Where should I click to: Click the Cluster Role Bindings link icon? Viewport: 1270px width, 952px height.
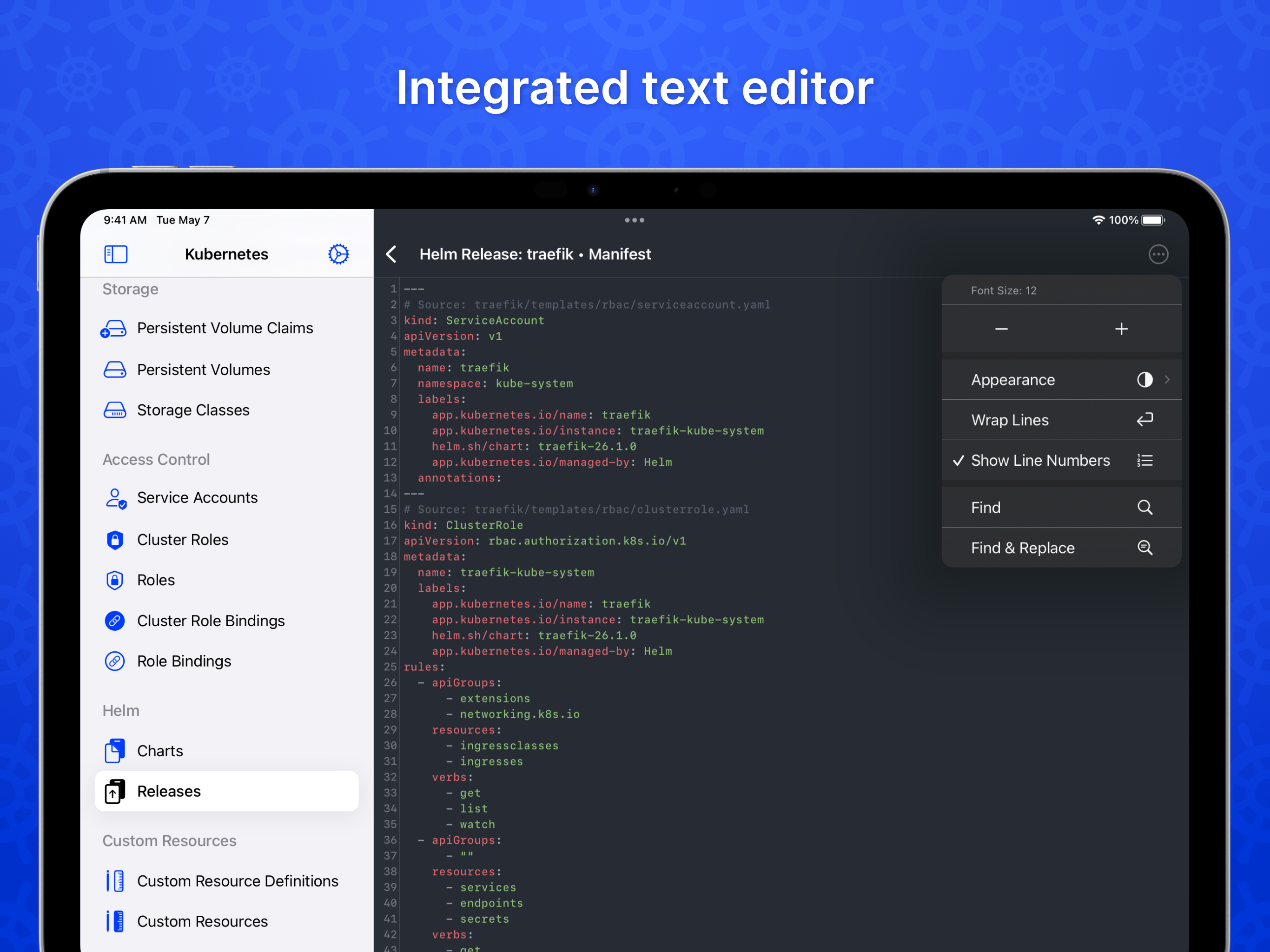115,621
